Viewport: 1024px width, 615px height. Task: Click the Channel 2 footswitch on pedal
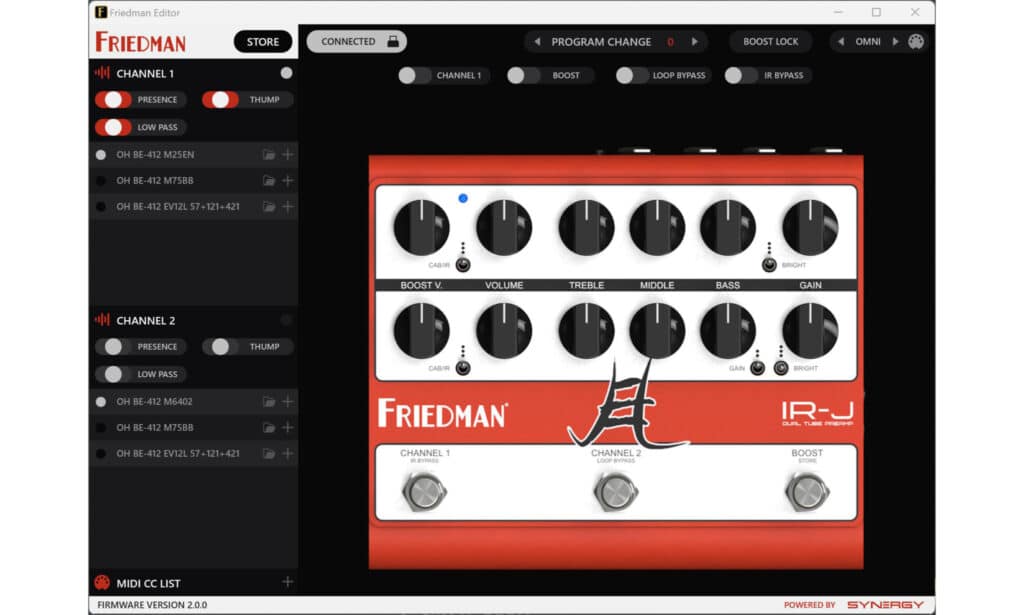click(x=616, y=492)
